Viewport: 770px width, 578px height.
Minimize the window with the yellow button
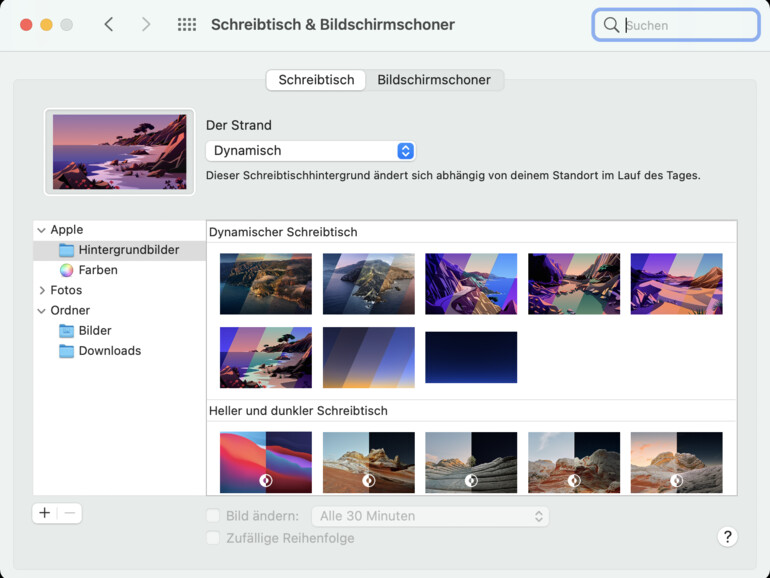tap(46, 25)
